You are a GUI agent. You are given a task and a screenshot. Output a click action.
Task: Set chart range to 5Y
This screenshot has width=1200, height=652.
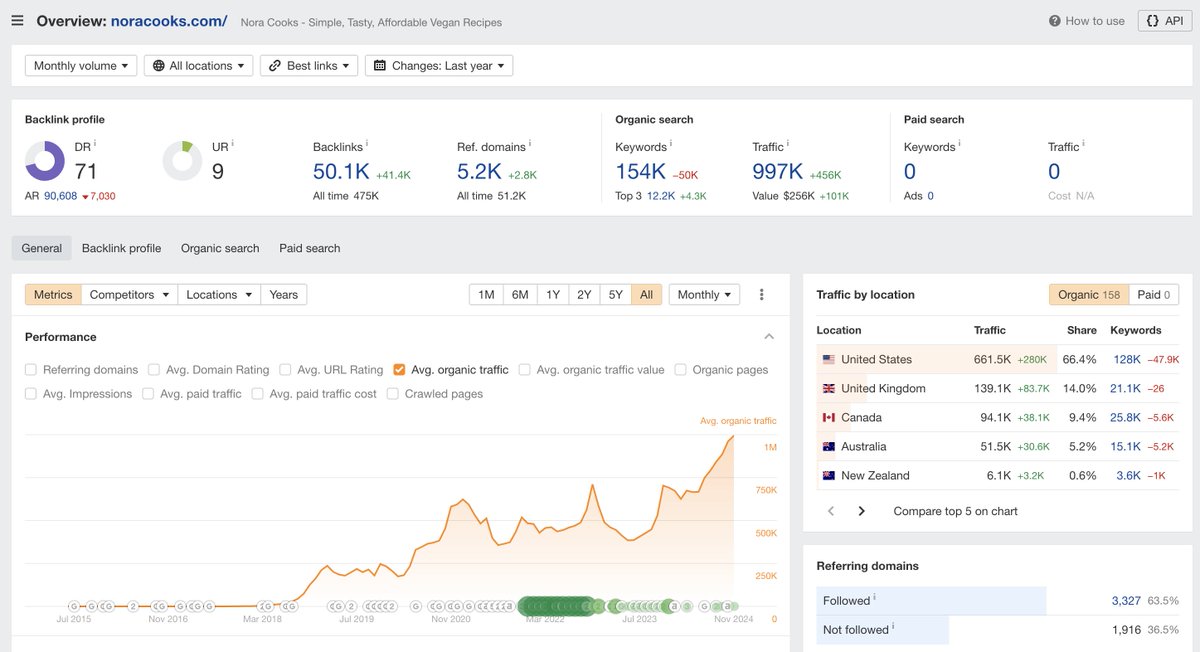[x=616, y=295]
